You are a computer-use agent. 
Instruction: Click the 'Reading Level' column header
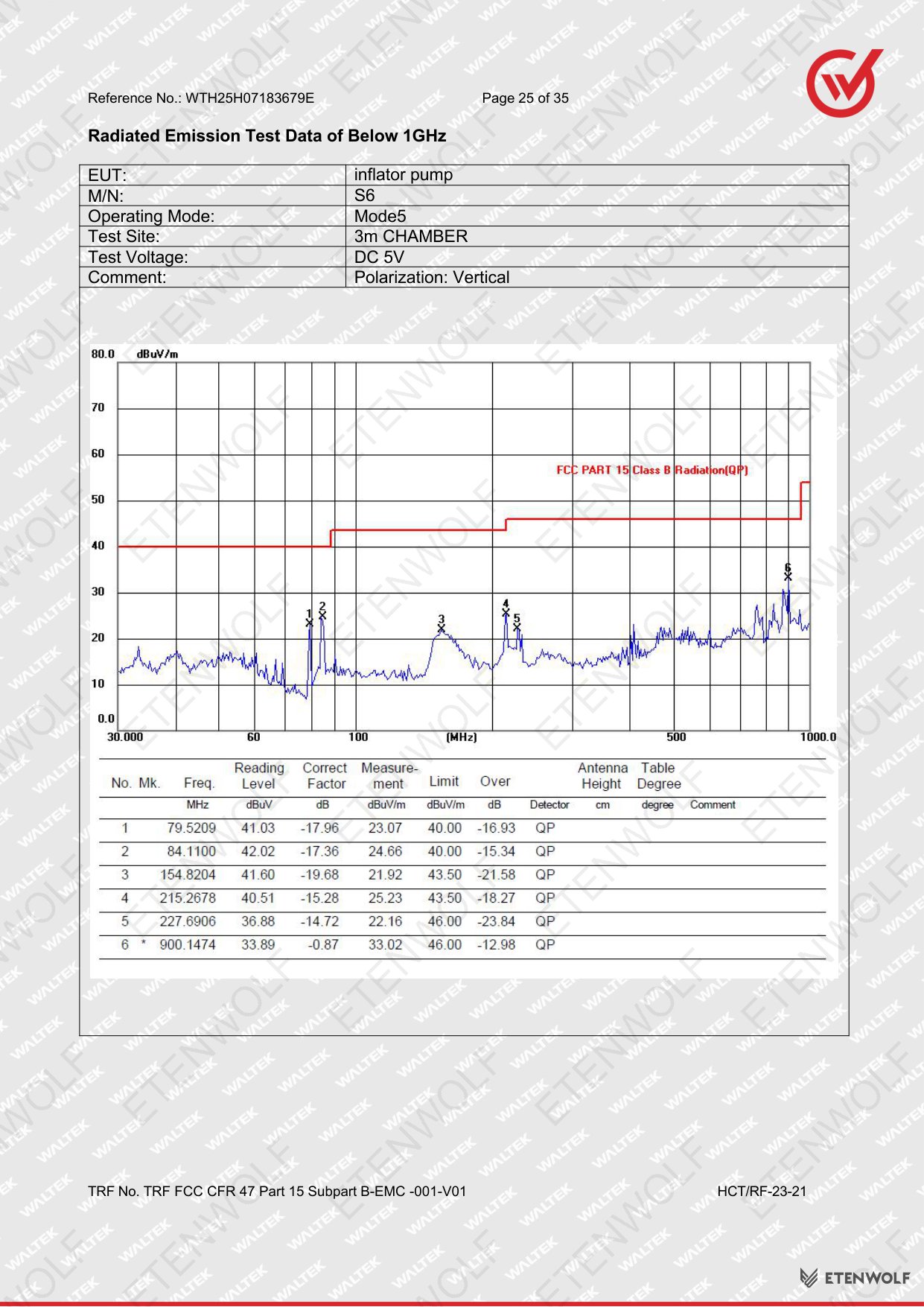(259, 775)
